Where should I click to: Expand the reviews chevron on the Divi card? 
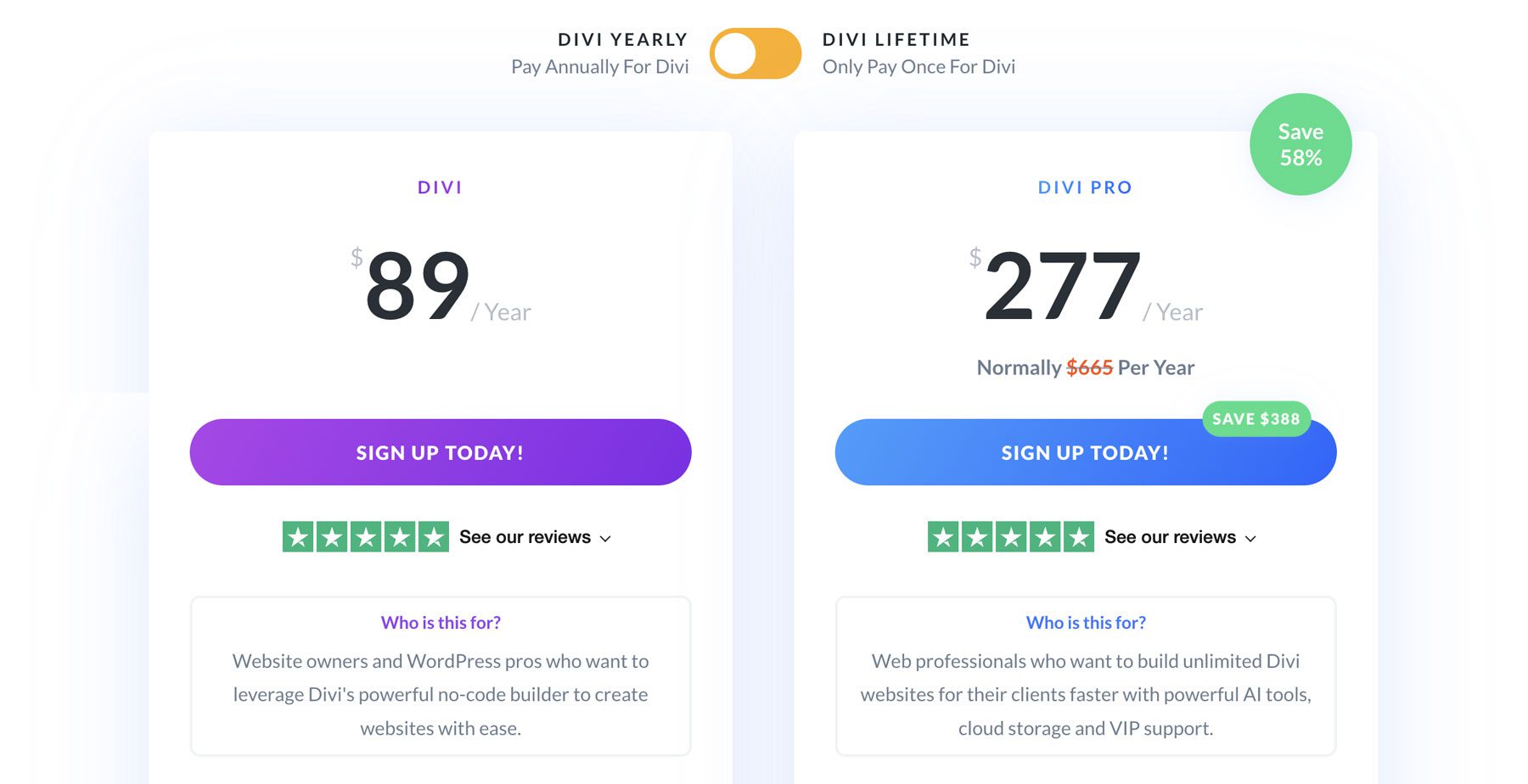pos(604,539)
